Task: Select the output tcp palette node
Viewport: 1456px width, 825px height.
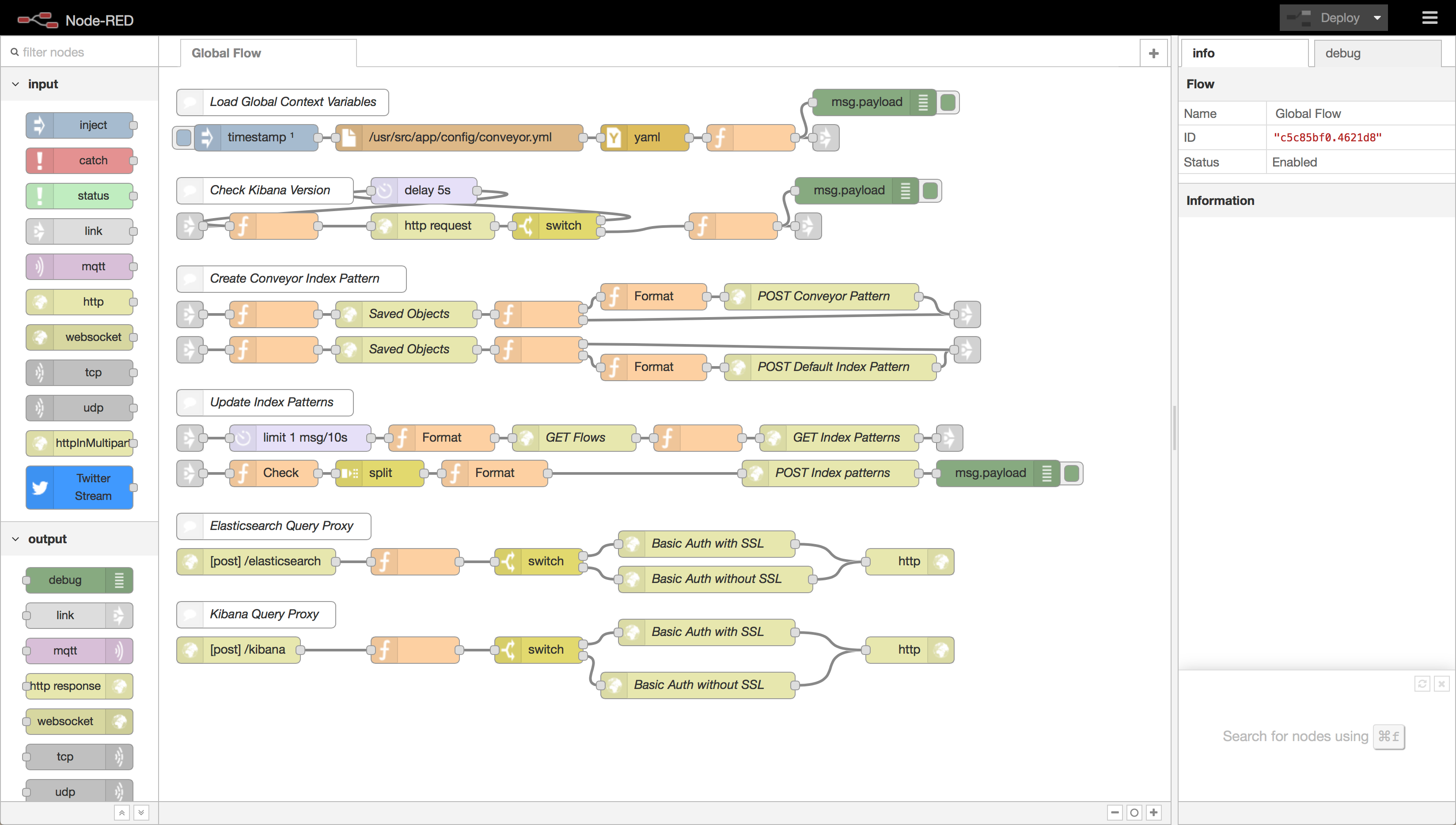Action: point(80,757)
